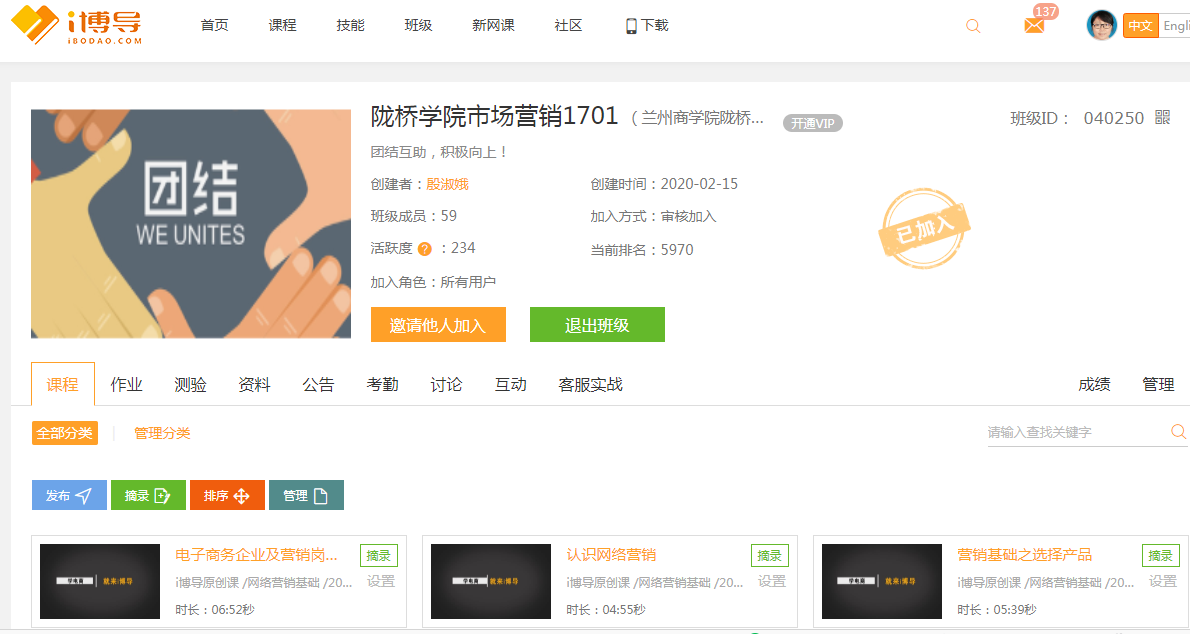Click the keyword search field magnifier icon
Image resolution: width=1190 pixels, height=634 pixels.
click(x=1178, y=432)
